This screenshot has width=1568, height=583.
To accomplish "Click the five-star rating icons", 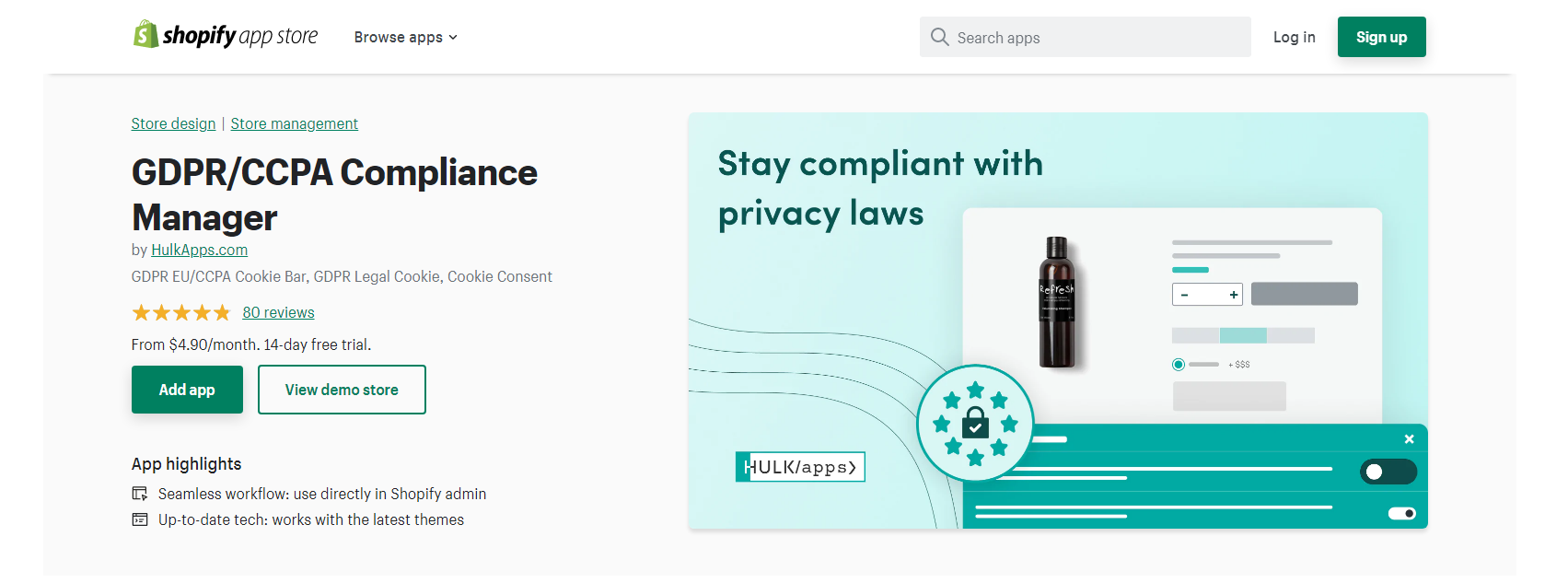I will pos(181,313).
